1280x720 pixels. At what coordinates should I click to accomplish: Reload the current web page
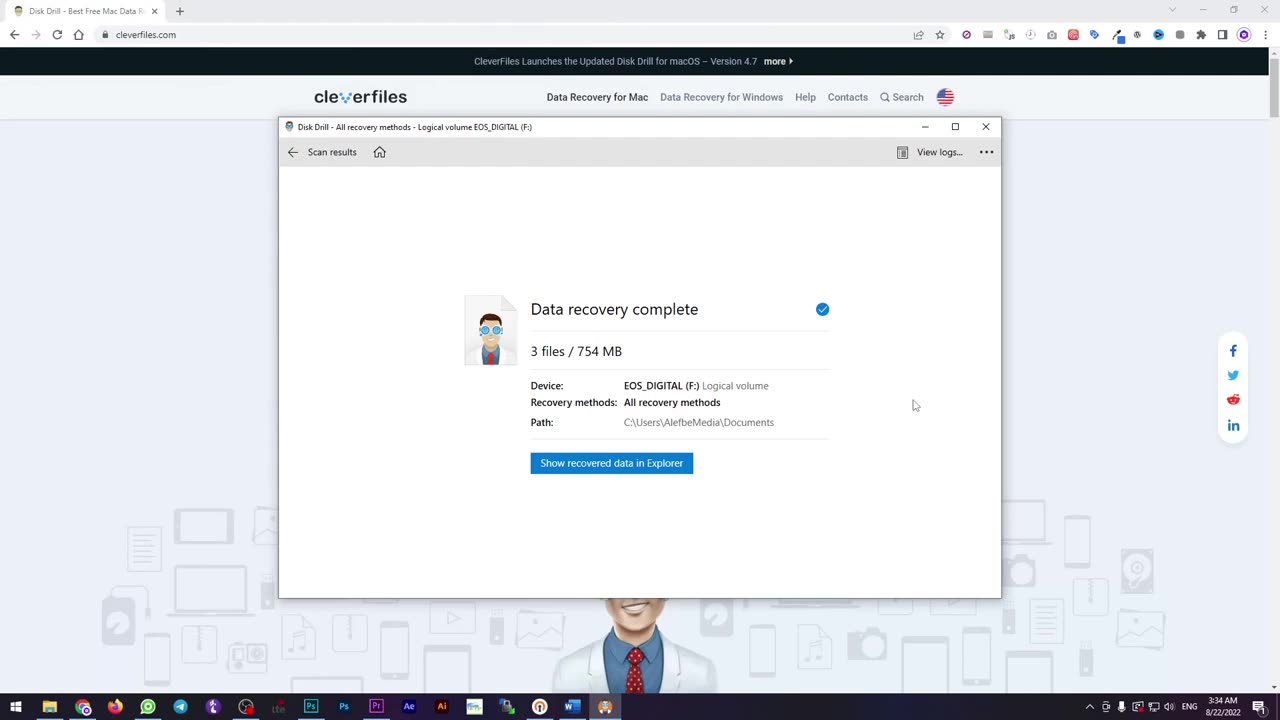tap(57, 35)
